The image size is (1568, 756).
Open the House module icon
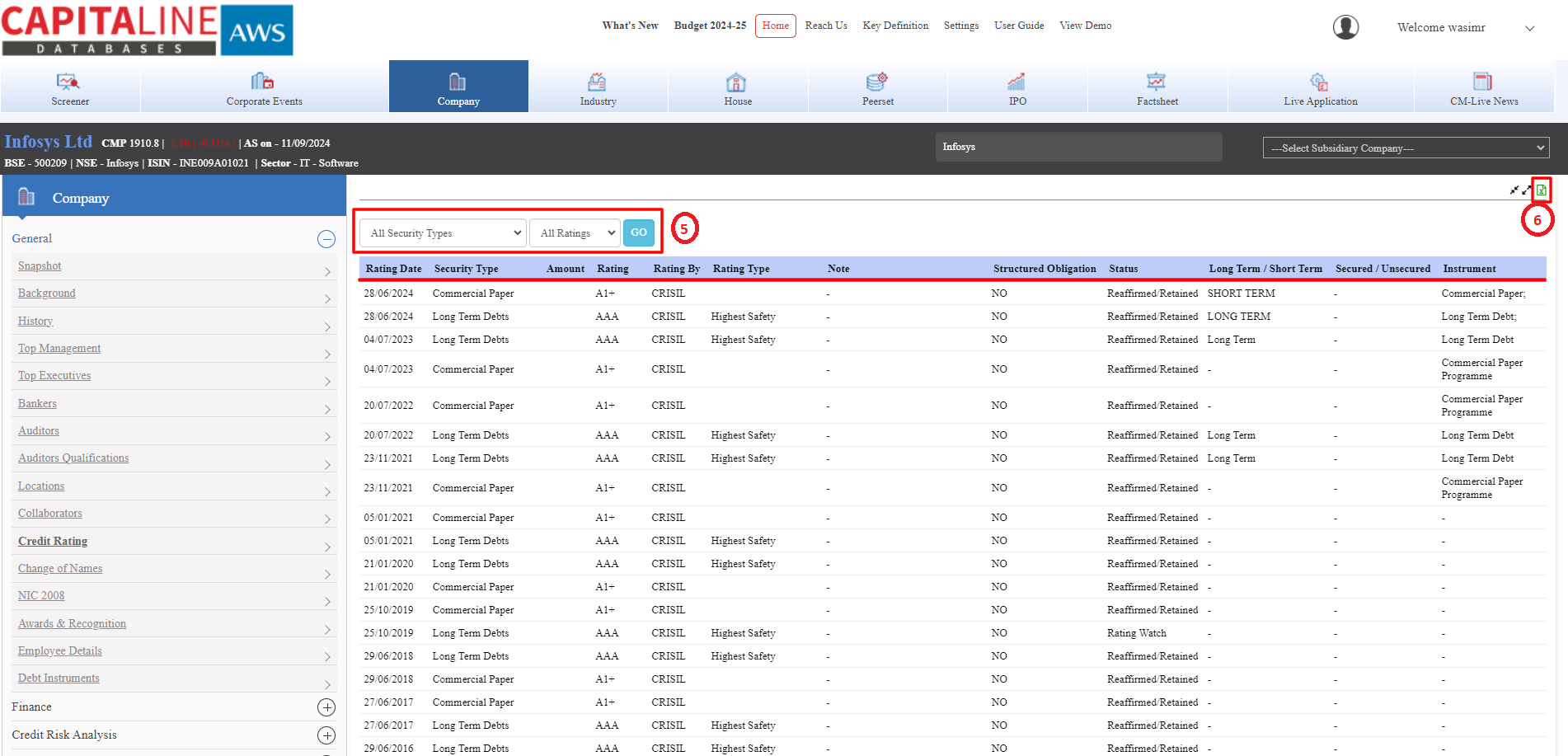(736, 82)
